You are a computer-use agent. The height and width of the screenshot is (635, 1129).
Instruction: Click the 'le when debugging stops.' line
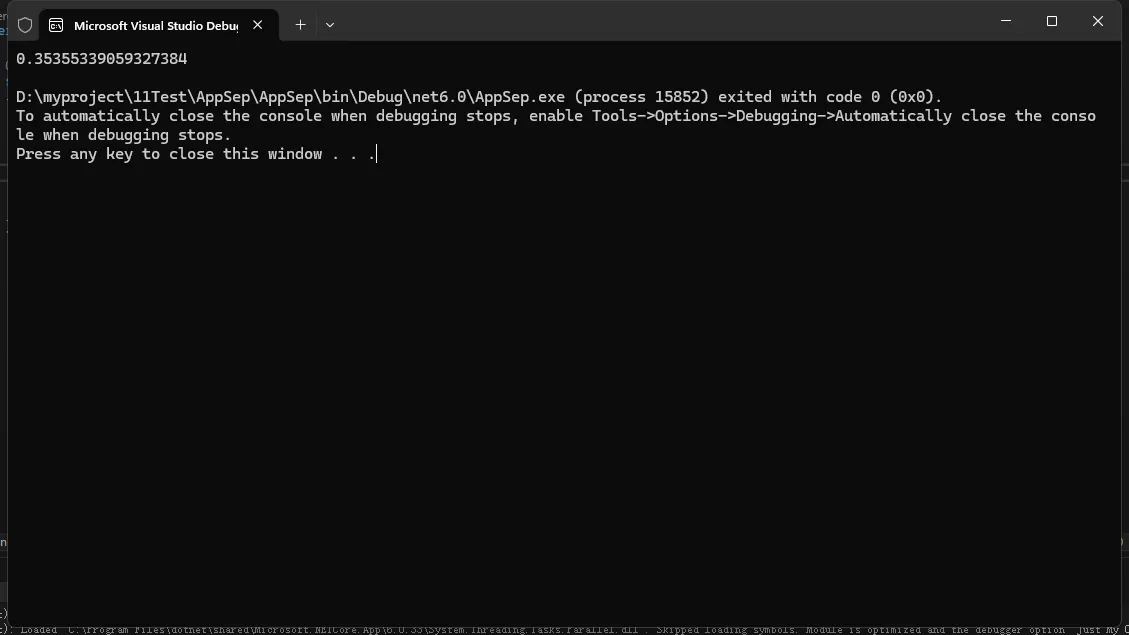point(123,135)
